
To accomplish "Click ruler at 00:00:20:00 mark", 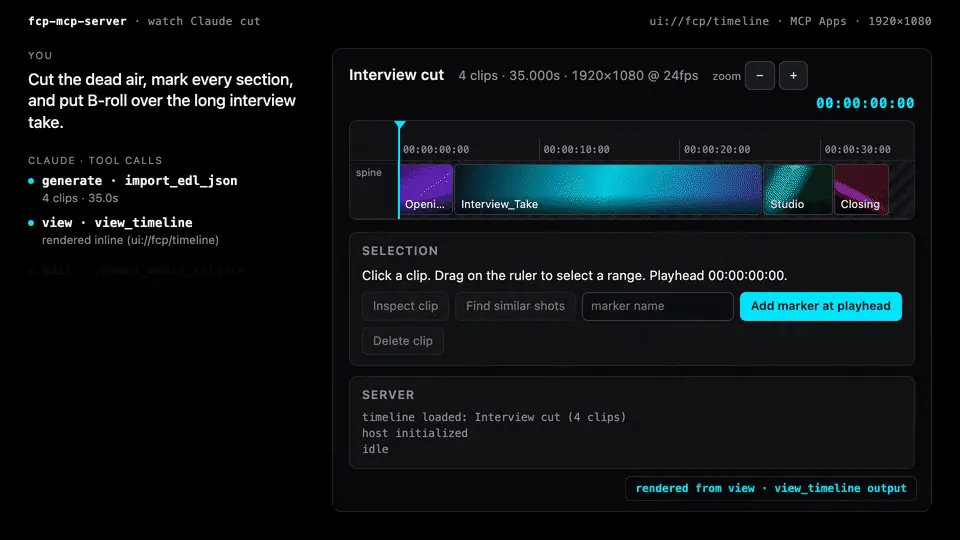I will pyautogui.click(x=717, y=149).
